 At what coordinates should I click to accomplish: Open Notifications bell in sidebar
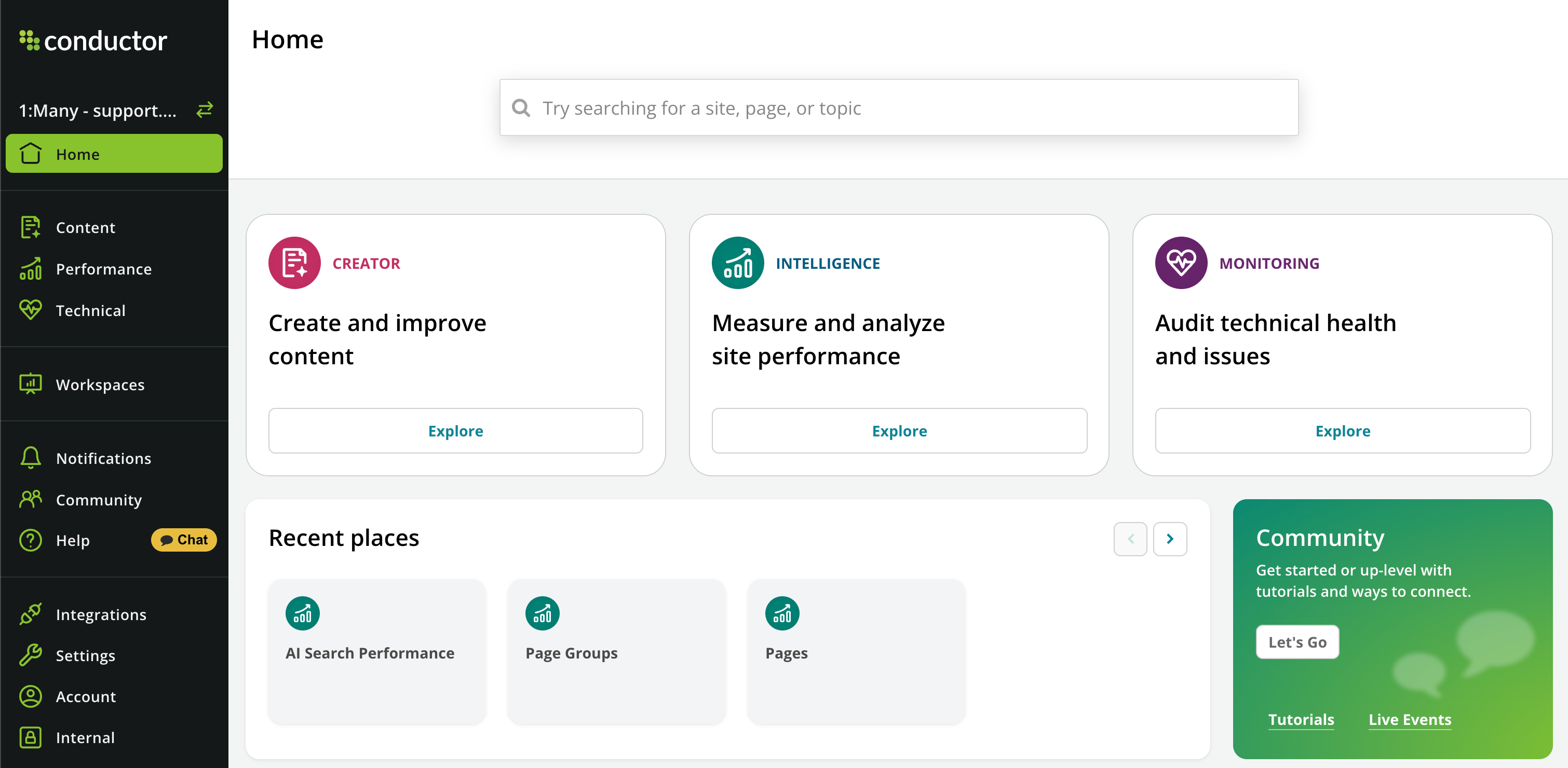(x=31, y=458)
